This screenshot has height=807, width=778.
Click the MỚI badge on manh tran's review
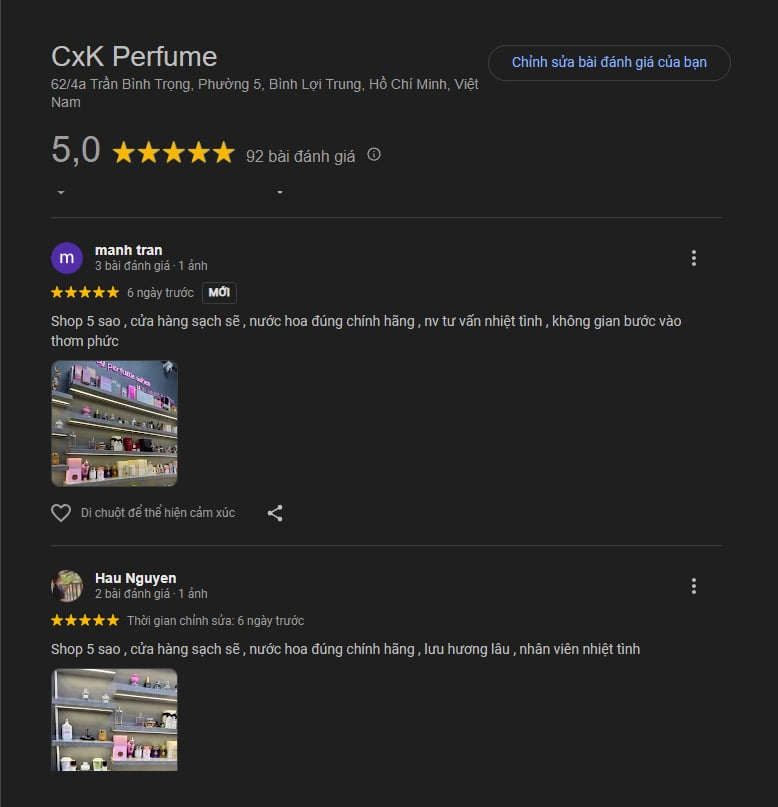(219, 292)
